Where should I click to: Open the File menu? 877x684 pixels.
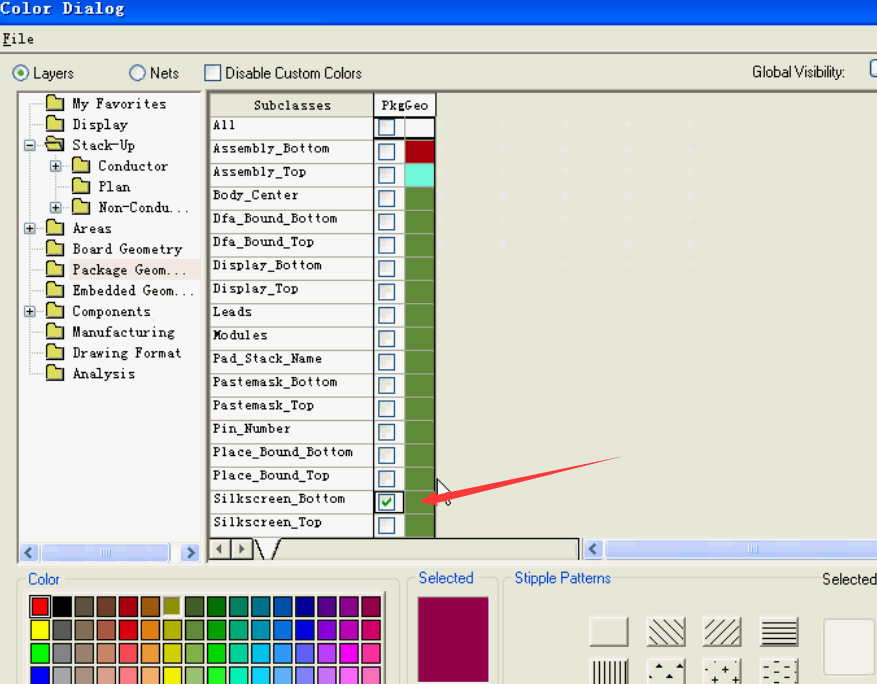point(18,39)
